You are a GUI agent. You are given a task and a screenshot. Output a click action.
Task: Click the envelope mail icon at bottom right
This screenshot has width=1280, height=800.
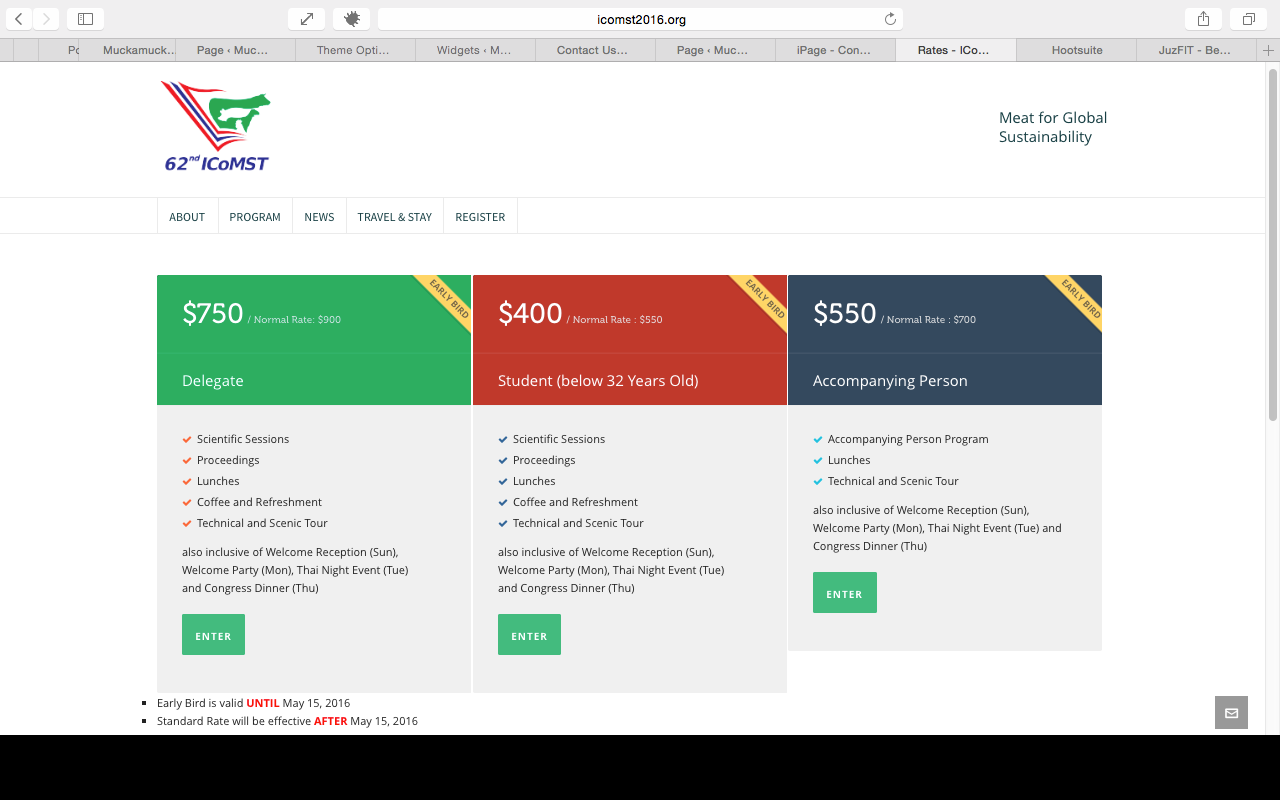click(x=1231, y=713)
